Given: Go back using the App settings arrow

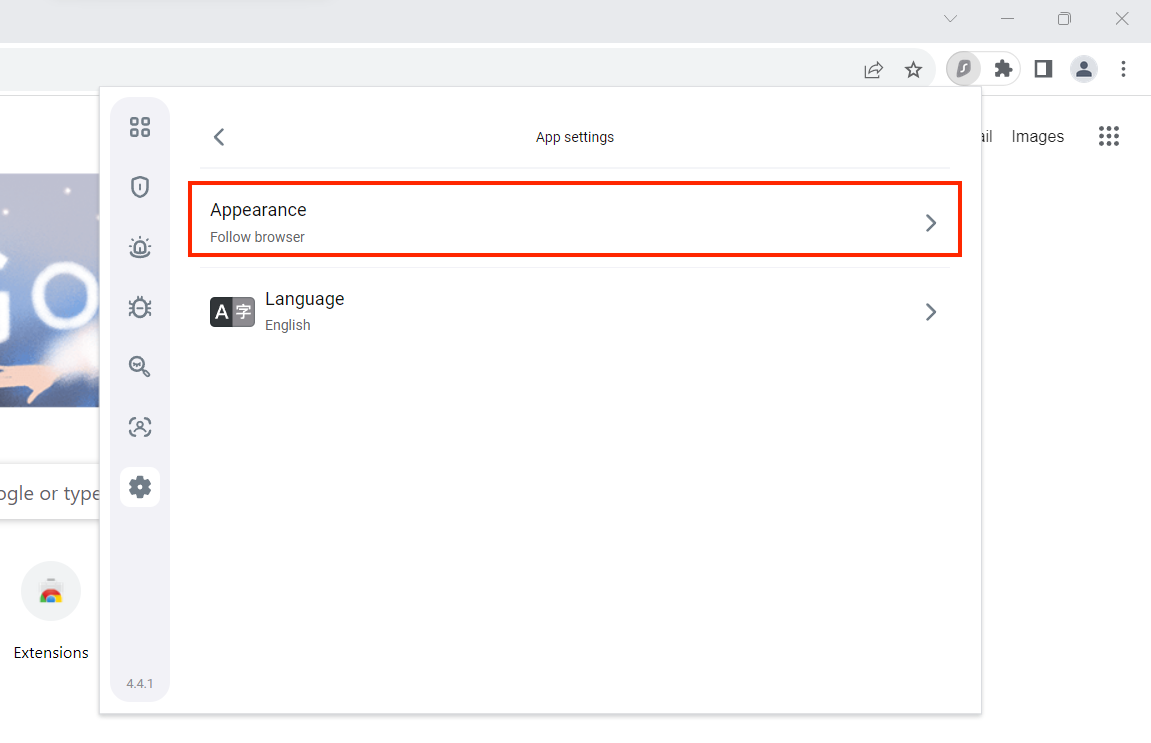Looking at the screenshot, I should (x=220, y=137).
